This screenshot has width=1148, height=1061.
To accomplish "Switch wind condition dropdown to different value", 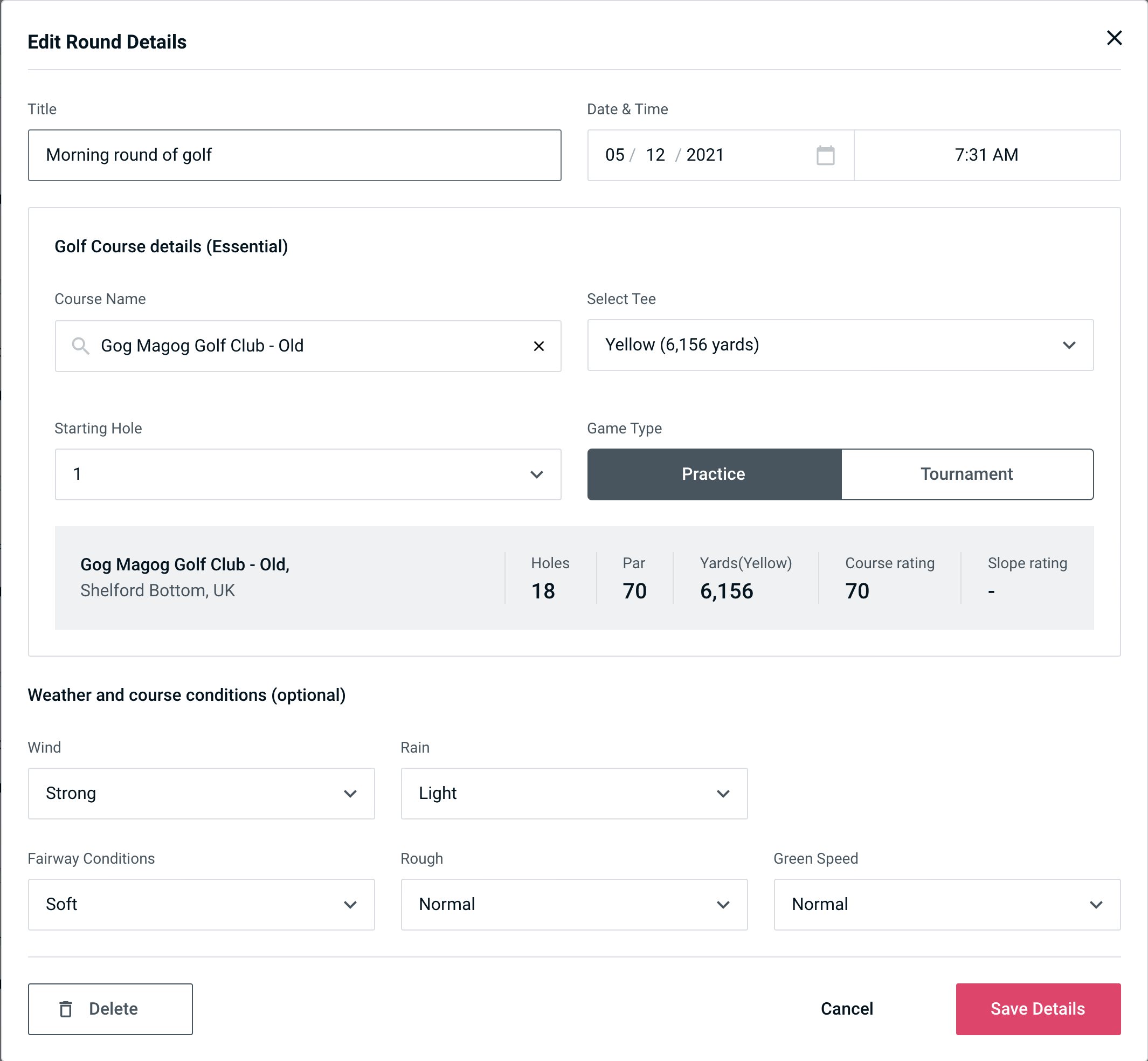I will (201, 793).
